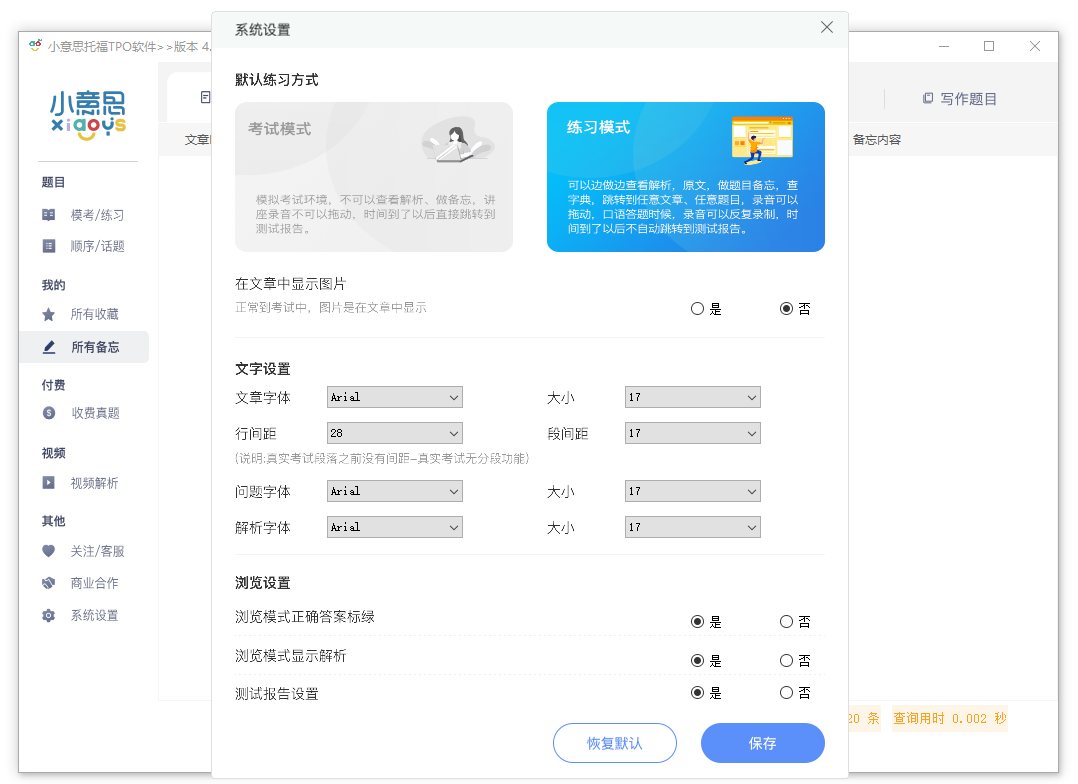Select 否 for 测试报告设置

(x=786, y=693)
